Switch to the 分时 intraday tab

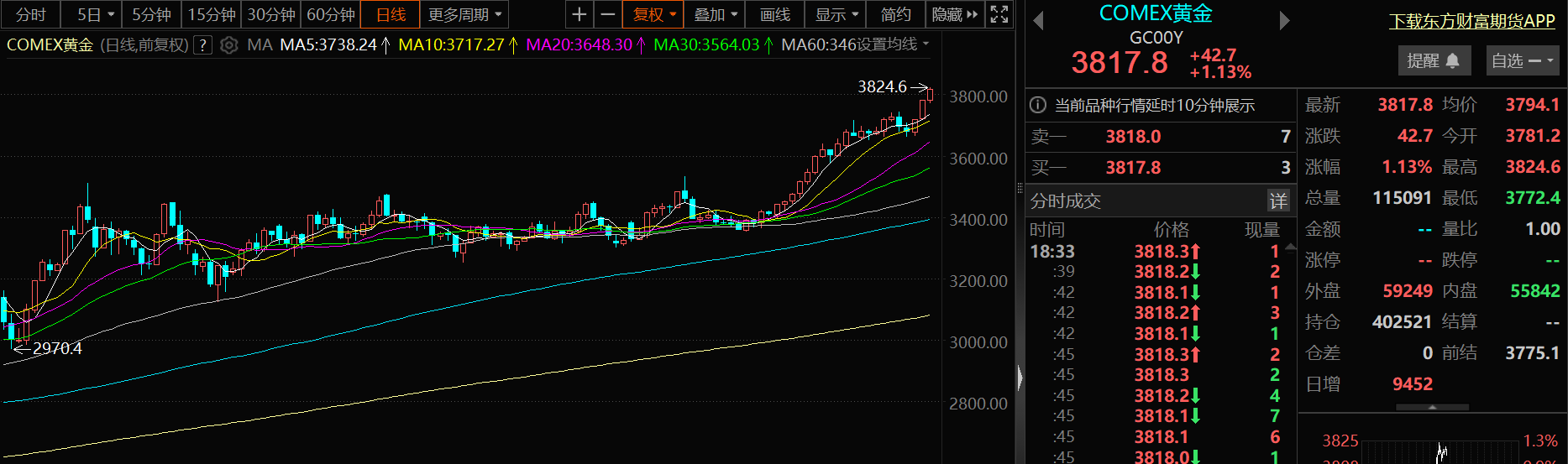(x=31, y=14)
